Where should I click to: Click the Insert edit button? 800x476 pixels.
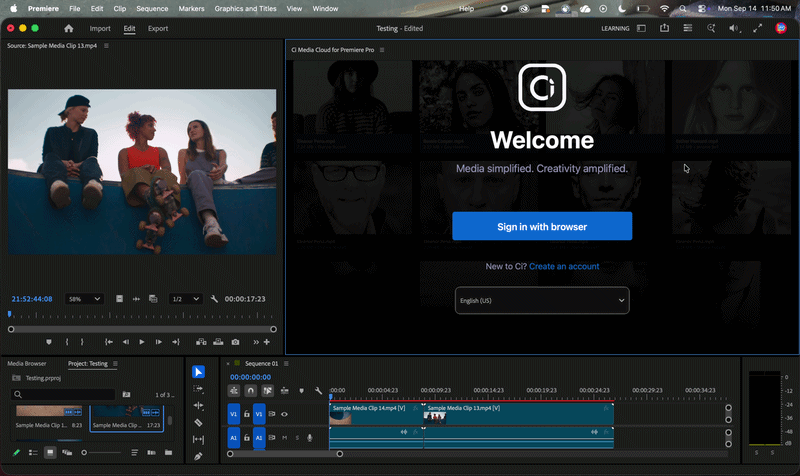(202, 342)
